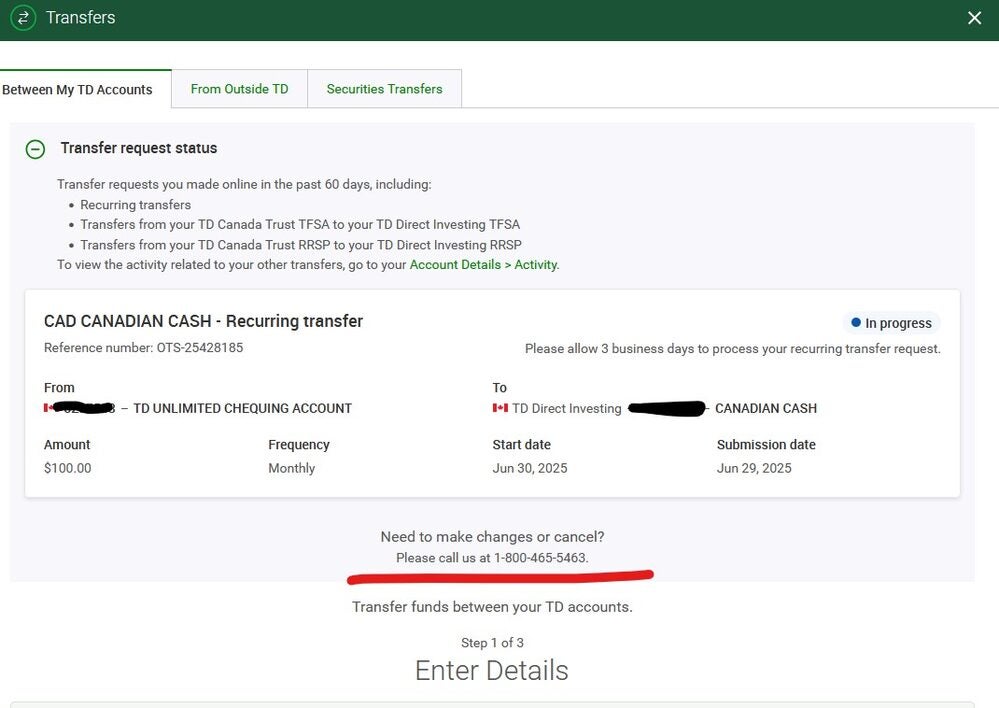
Task: Click the Monthly frequency value
Action: (292, 467)
